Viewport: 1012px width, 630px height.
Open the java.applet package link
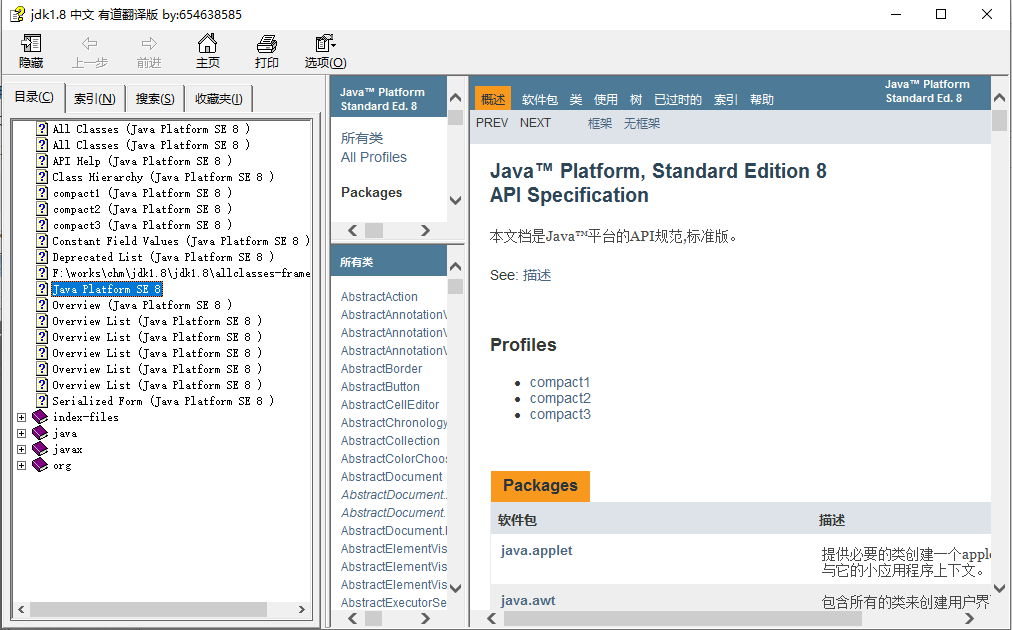[536, 550]
